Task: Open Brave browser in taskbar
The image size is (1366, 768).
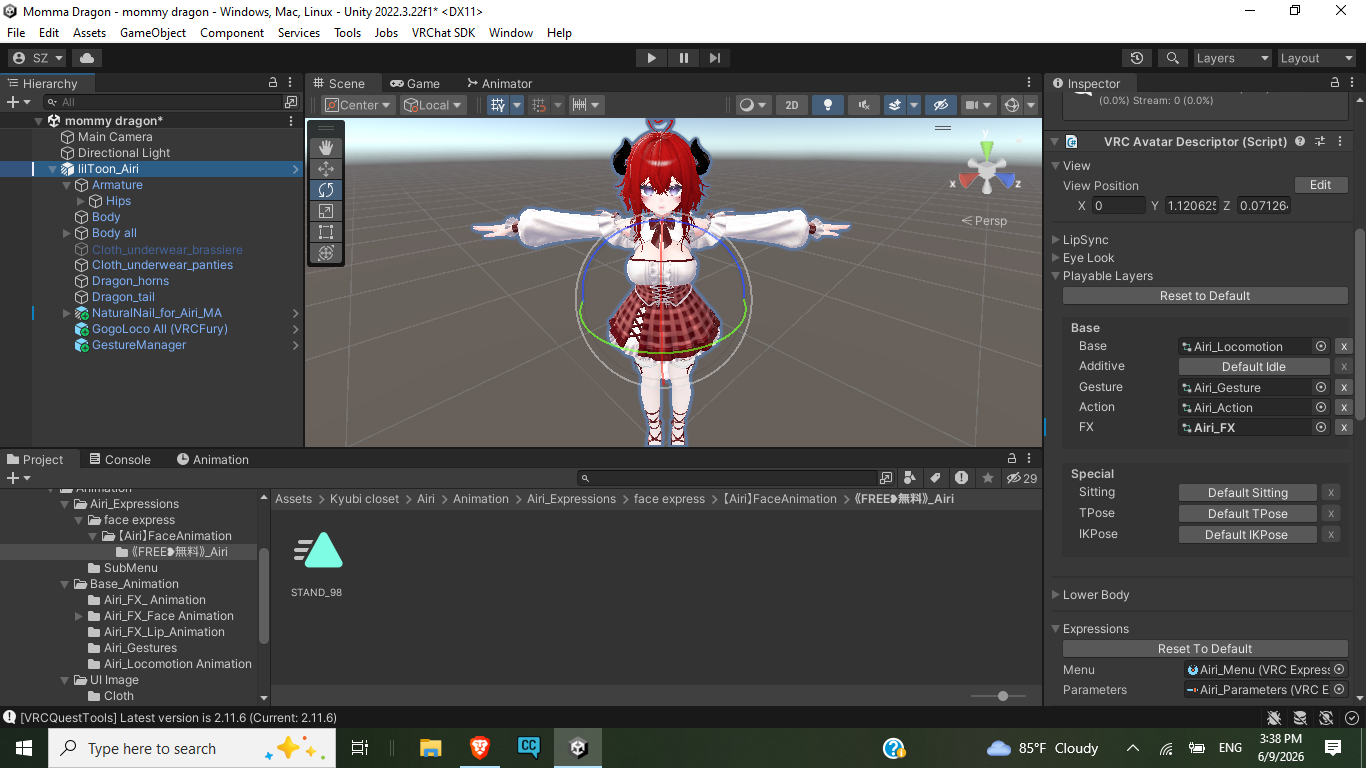Action: coord(480,748)
